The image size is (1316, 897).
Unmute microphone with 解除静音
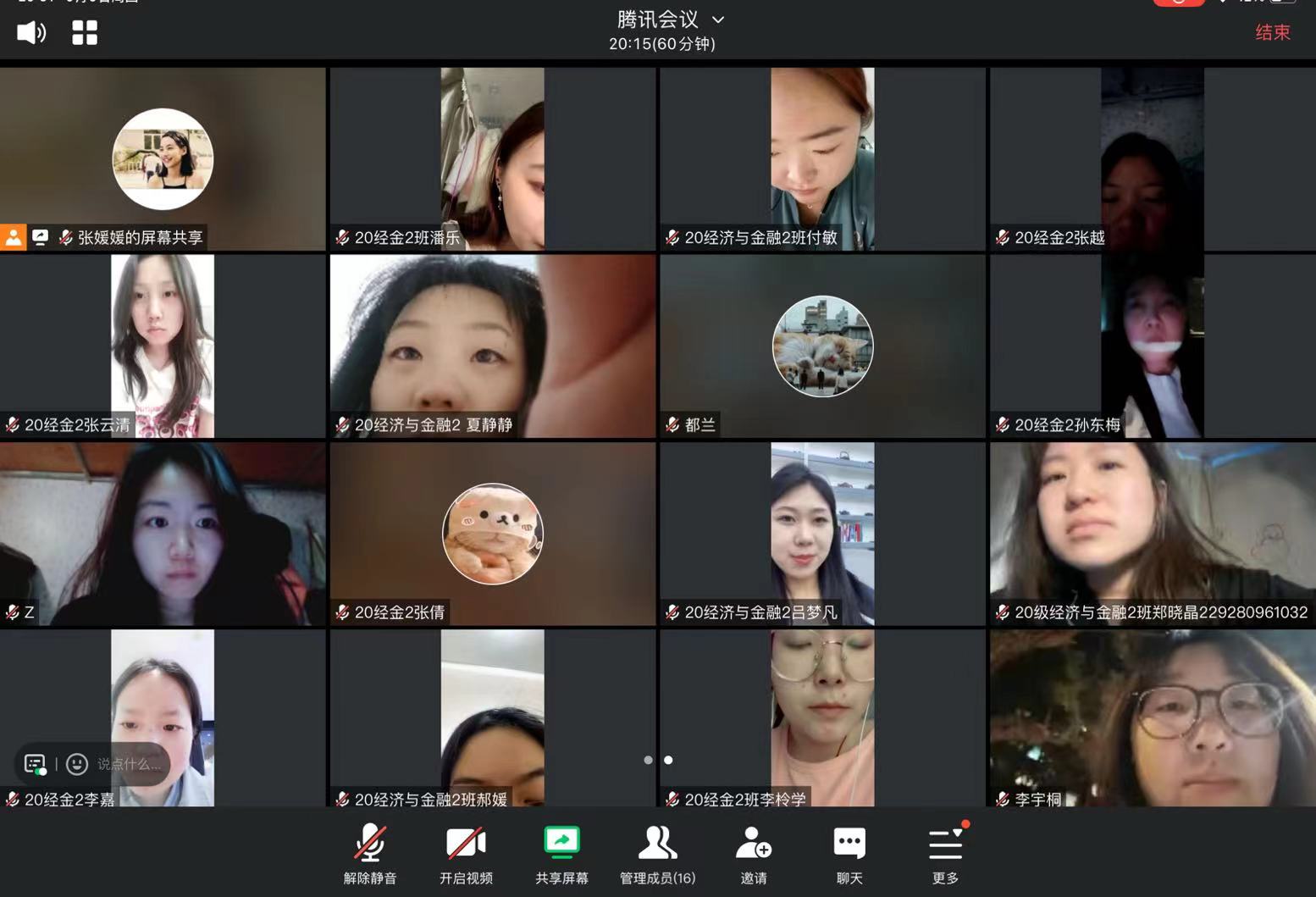tap(370, 853)
